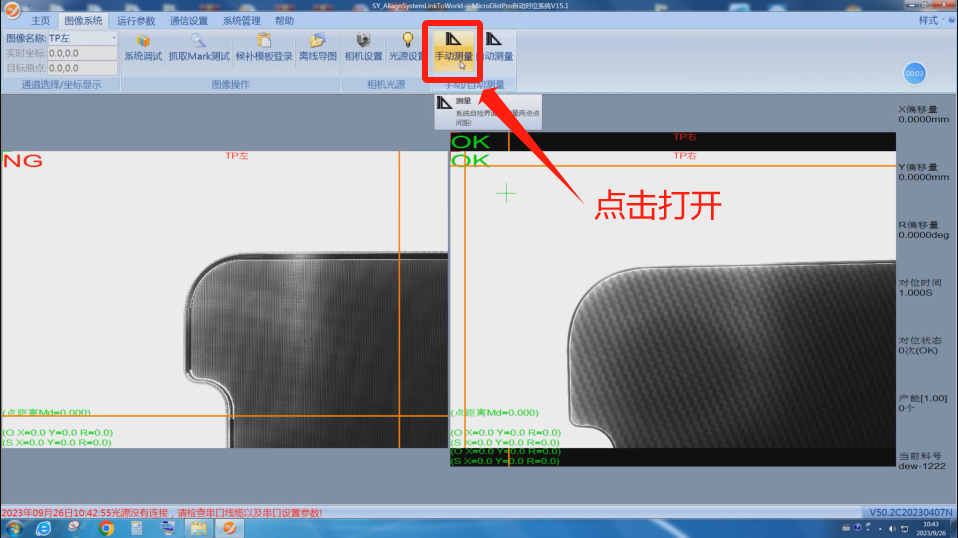958x538 pixels.
Task: Click the 帮助 menu tab
Action: (284, 20)
